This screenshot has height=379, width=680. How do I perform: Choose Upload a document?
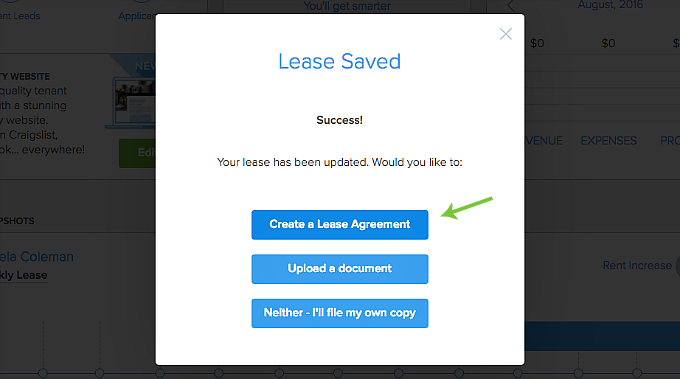point(340,269)
